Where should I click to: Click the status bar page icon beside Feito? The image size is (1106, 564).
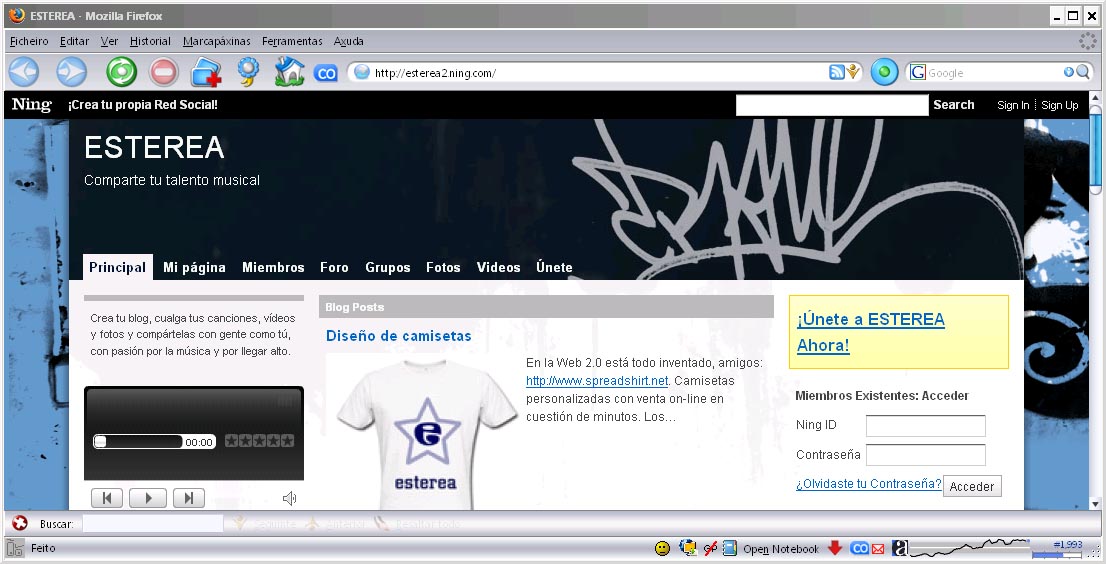click(x=15, y=548)
